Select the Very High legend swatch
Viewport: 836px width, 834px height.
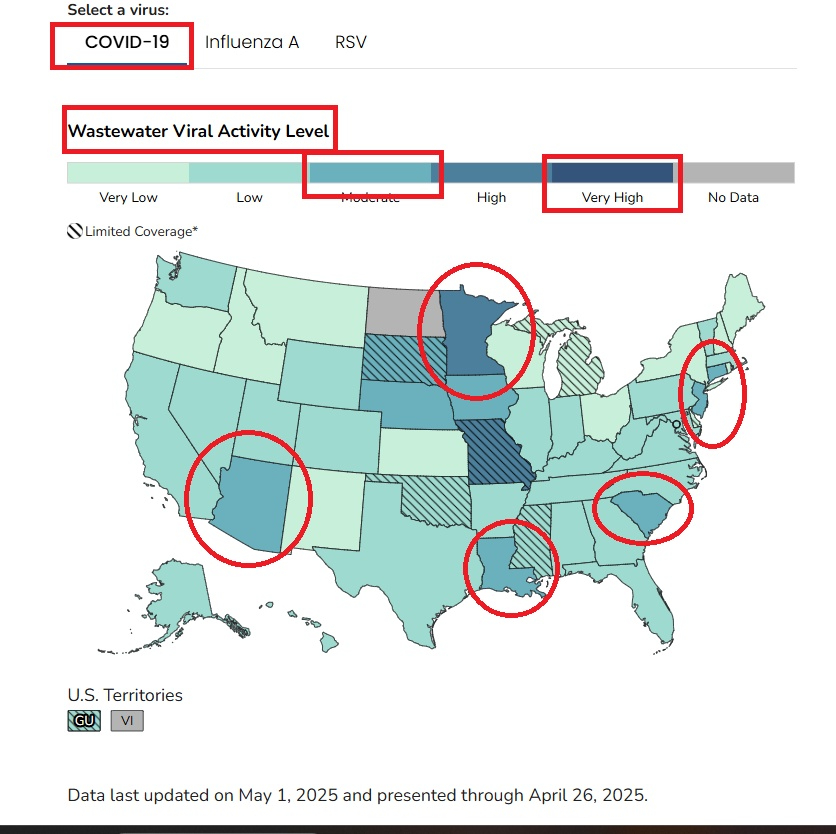click(612, 173)
